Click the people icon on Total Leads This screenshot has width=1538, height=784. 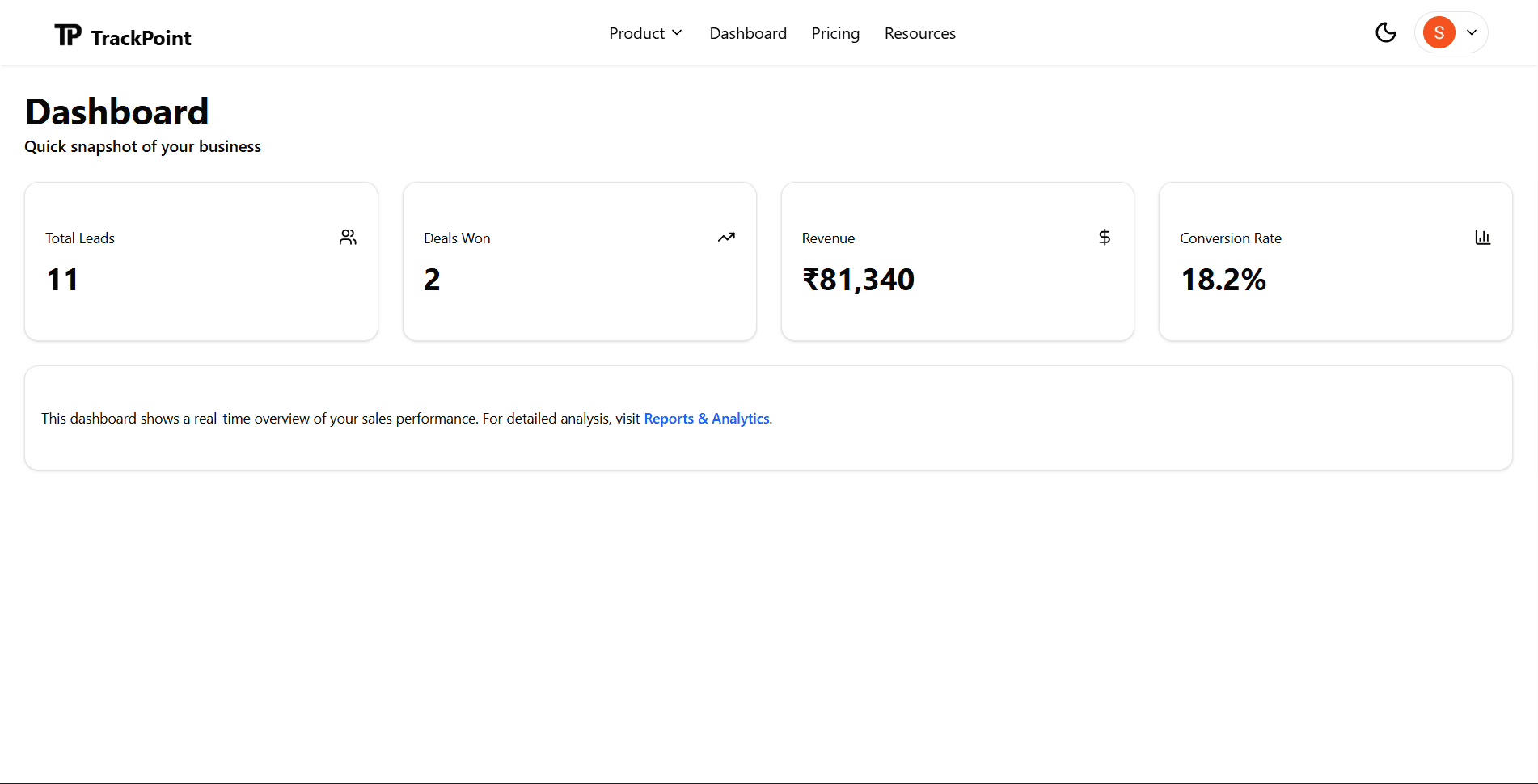tap(348, 238)
